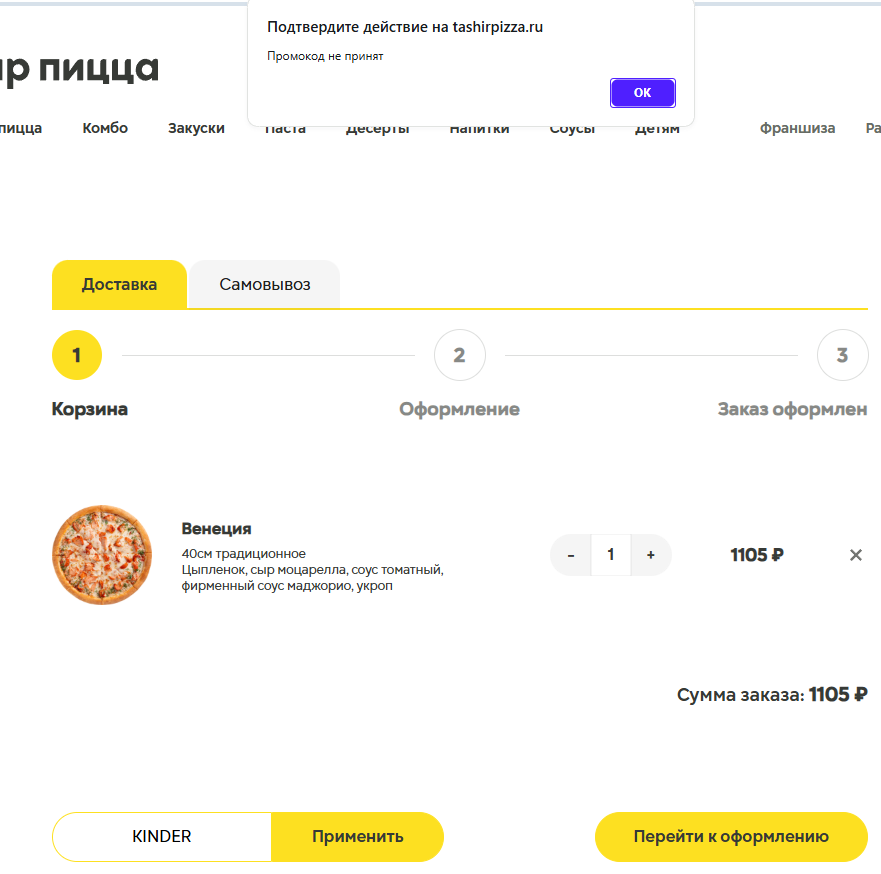Proceed with Перейти к оформлению button
881x874 pixels.
(x=731, y=837)
